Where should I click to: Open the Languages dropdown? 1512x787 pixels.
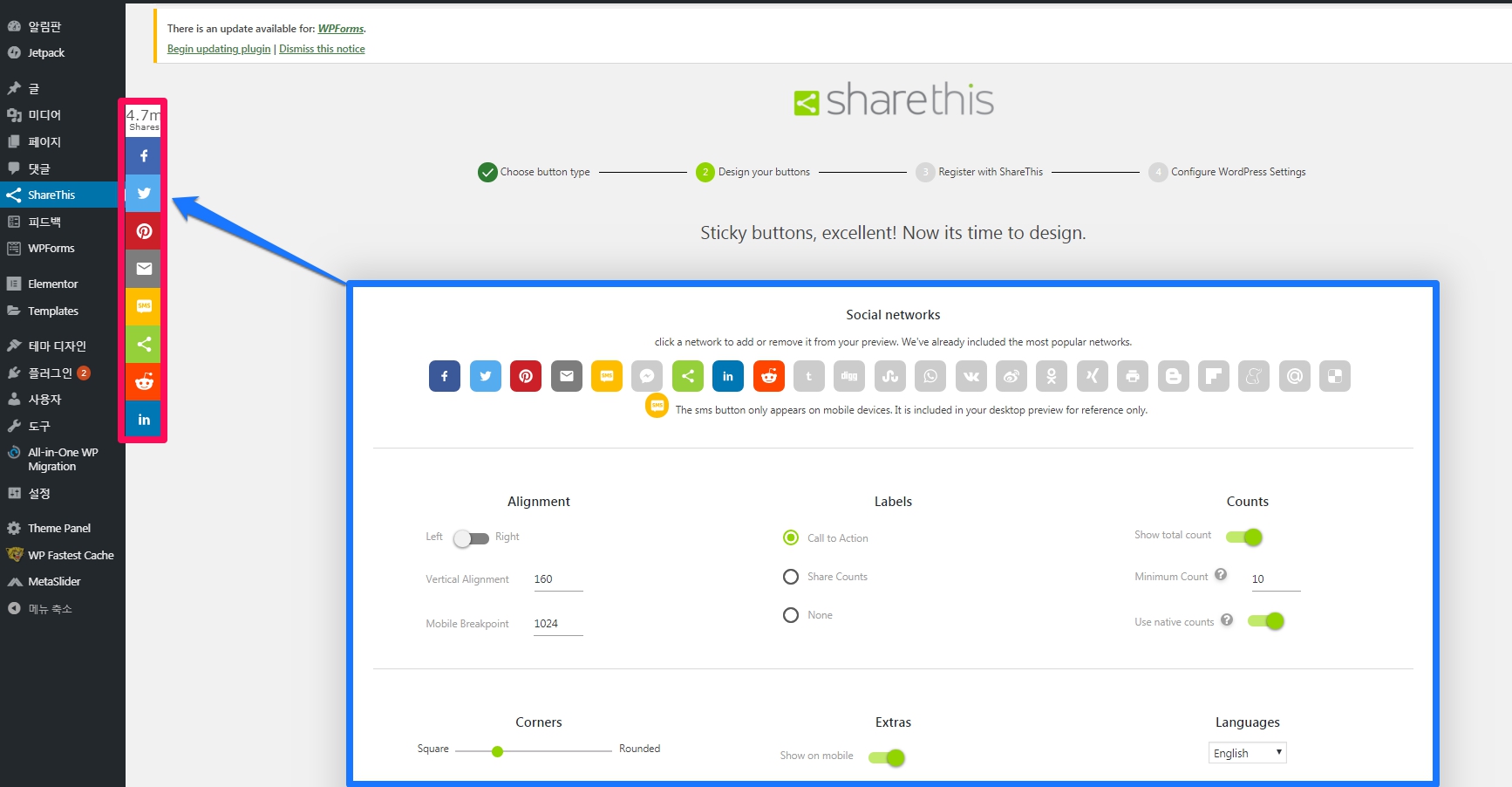click(x=1247, y=753)
